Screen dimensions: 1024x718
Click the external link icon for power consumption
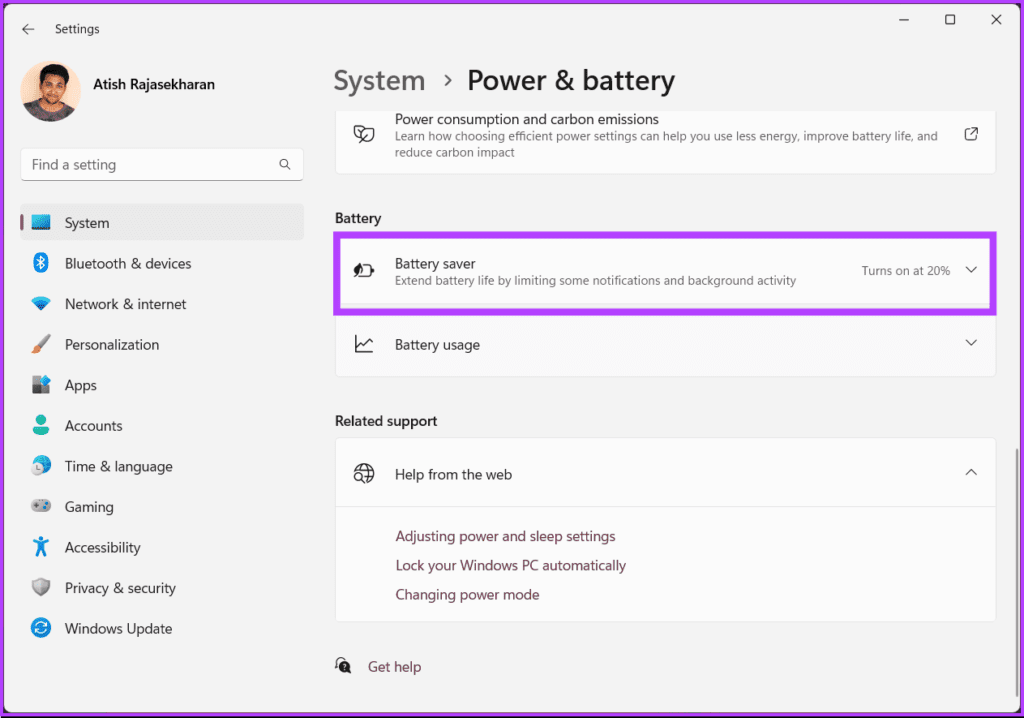coord(971,134)
